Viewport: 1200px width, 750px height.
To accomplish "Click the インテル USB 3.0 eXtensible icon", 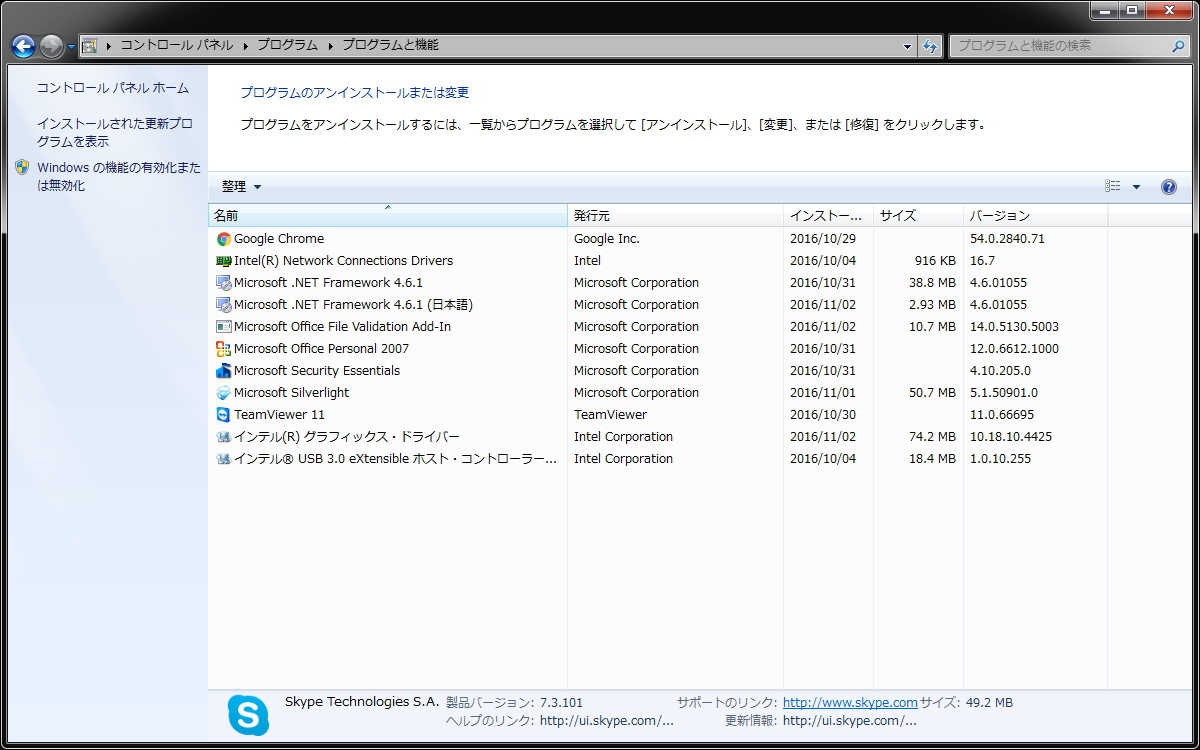I will (224, 459).
